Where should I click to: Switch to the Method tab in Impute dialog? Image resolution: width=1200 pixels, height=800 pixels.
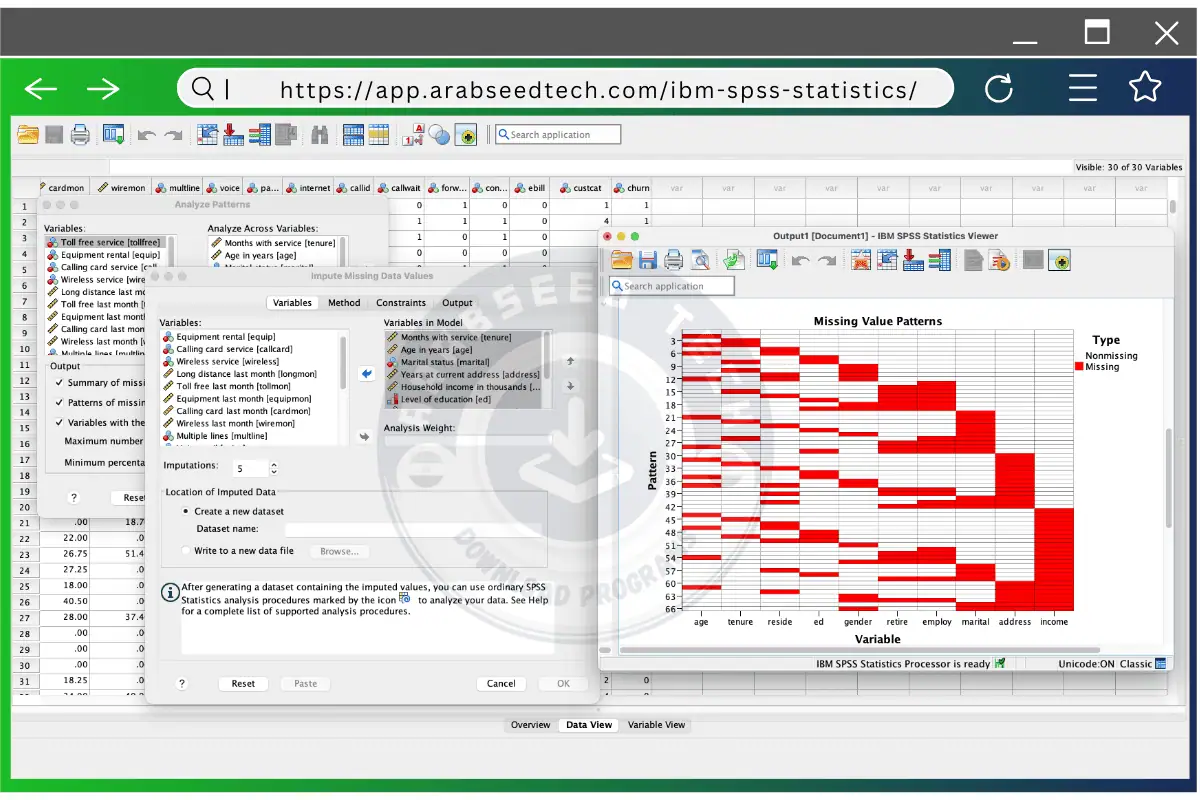(344, 302)
